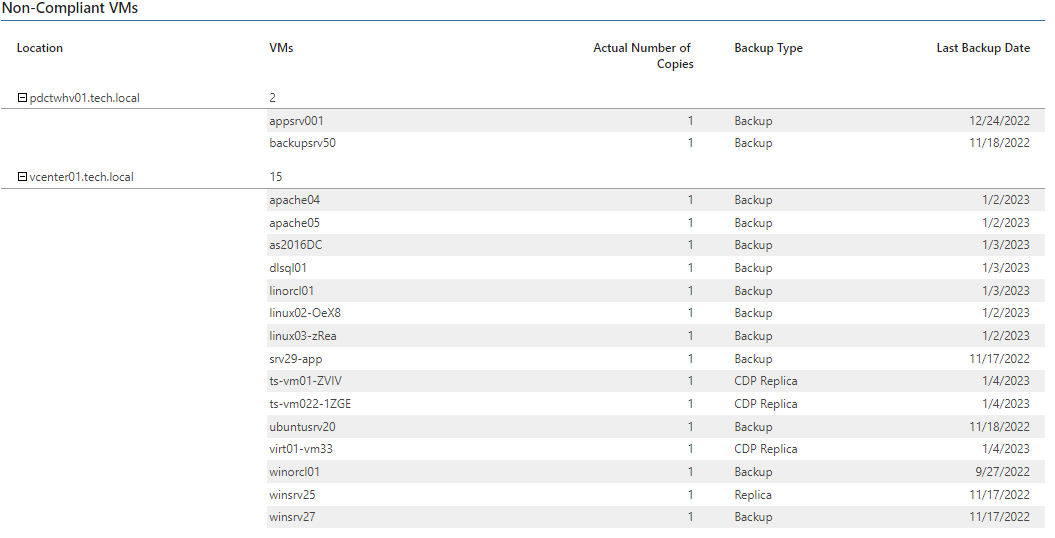Select the ubuntusrv20 VM entry
The height and width of the screenshot is (538, 1055).
click(302, 427)
